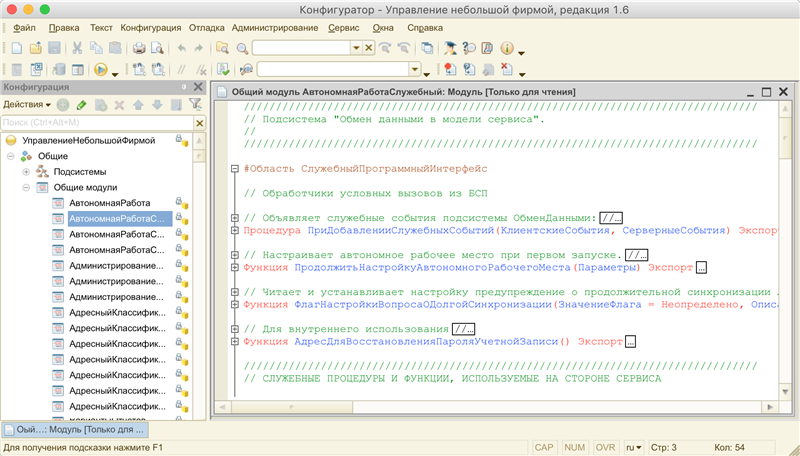The width and height of the screenshot is (800, 456).
Task: Click the Syntax check icon with green checkmark
Action: (x=223, y=69)
